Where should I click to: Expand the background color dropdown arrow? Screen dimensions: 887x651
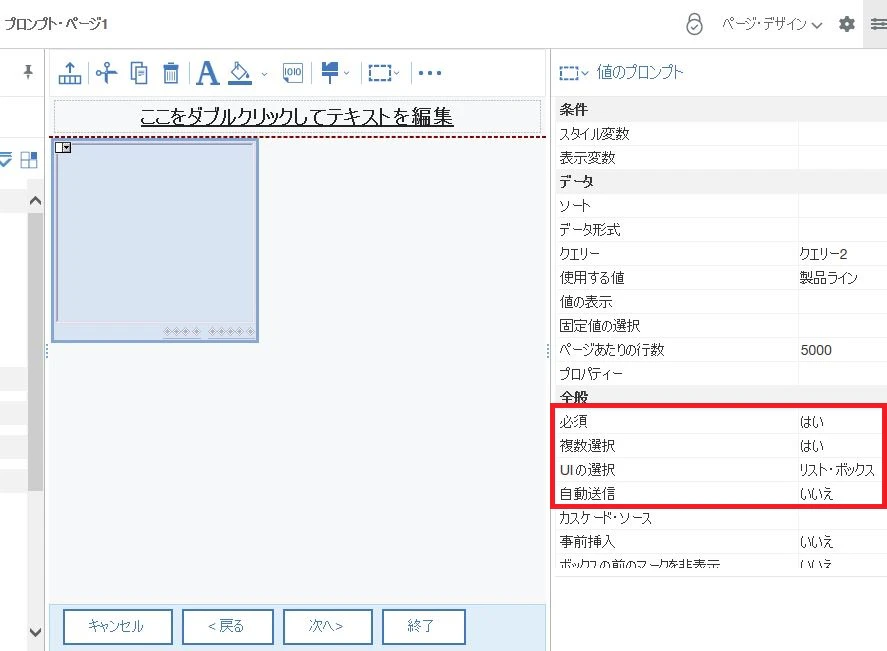point(264,74)
